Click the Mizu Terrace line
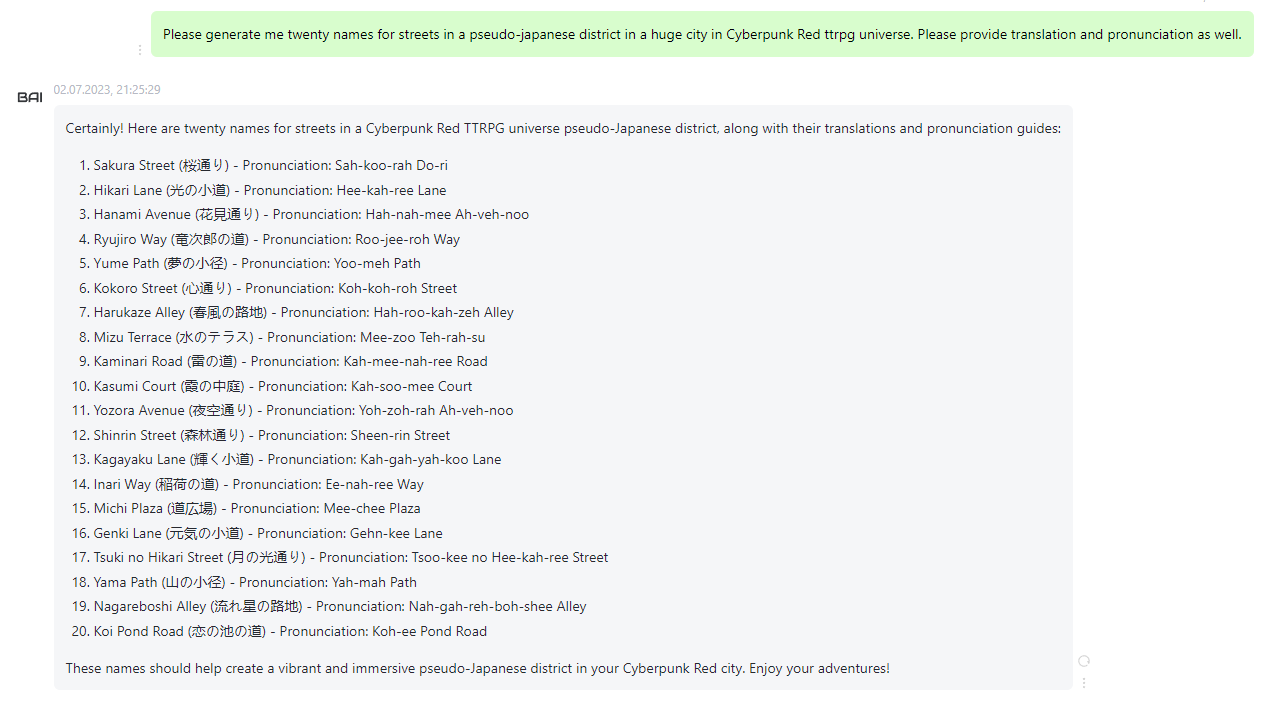1262x701 pixels. click(290, 337)
